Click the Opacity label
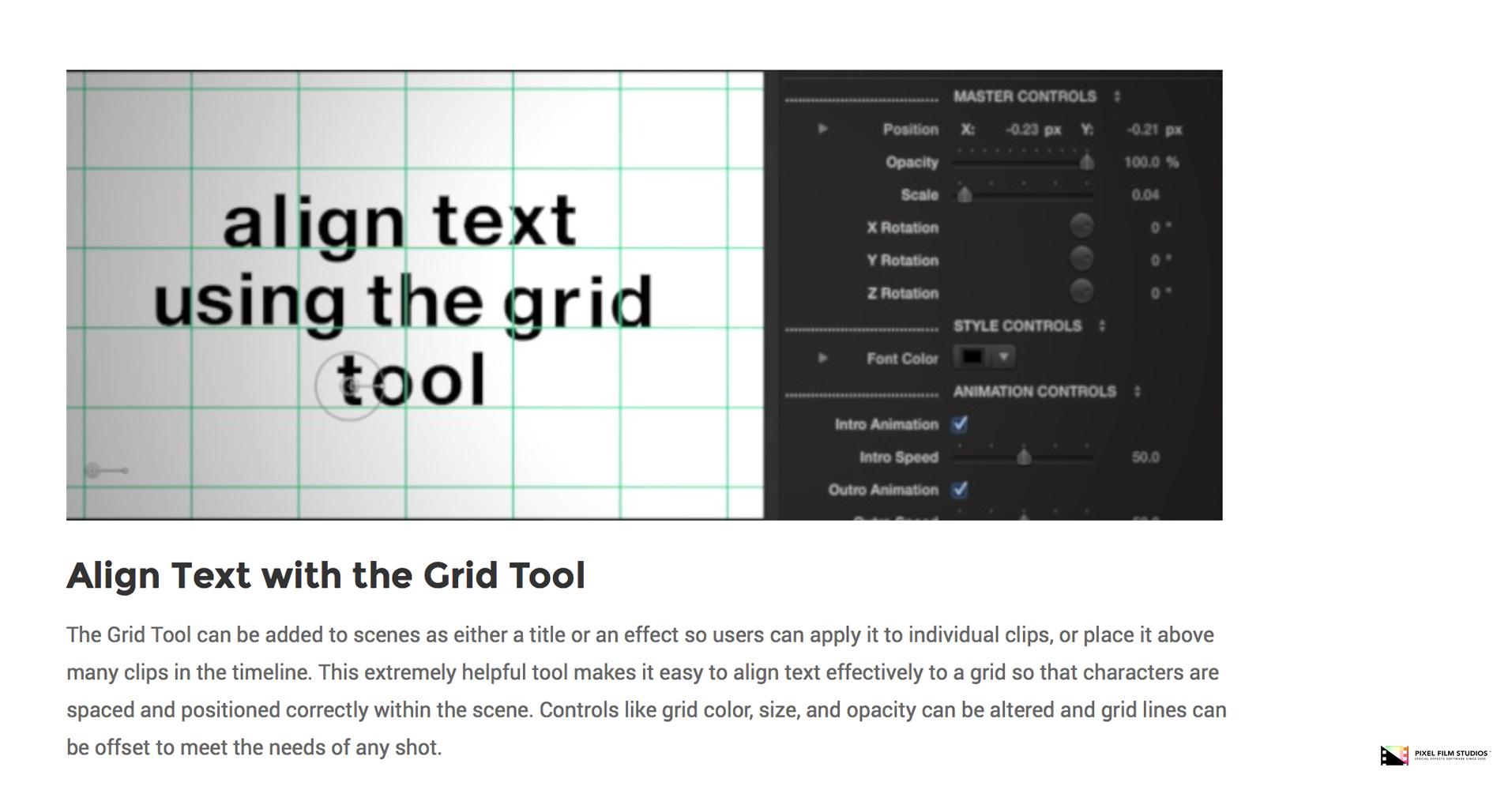Viewport: 1512px width, 790px height. coord(912,162)
